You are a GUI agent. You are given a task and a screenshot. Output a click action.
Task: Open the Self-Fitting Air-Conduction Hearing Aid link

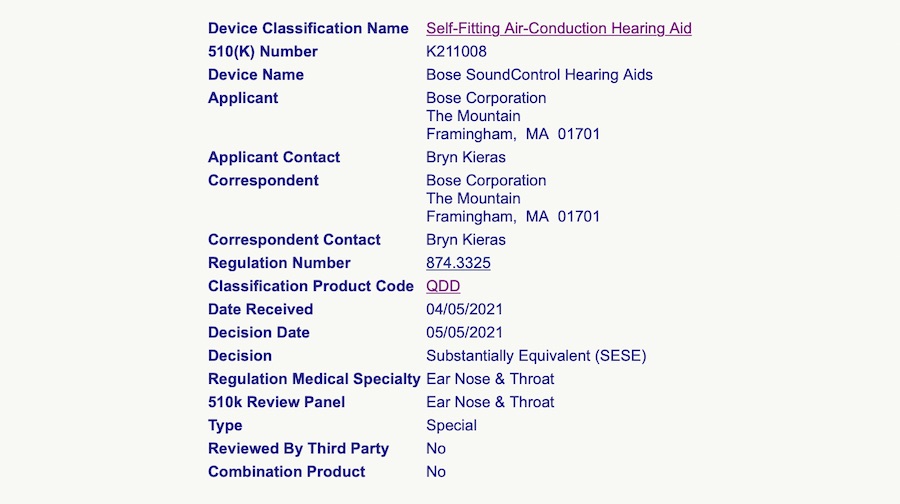pos(558,28)
